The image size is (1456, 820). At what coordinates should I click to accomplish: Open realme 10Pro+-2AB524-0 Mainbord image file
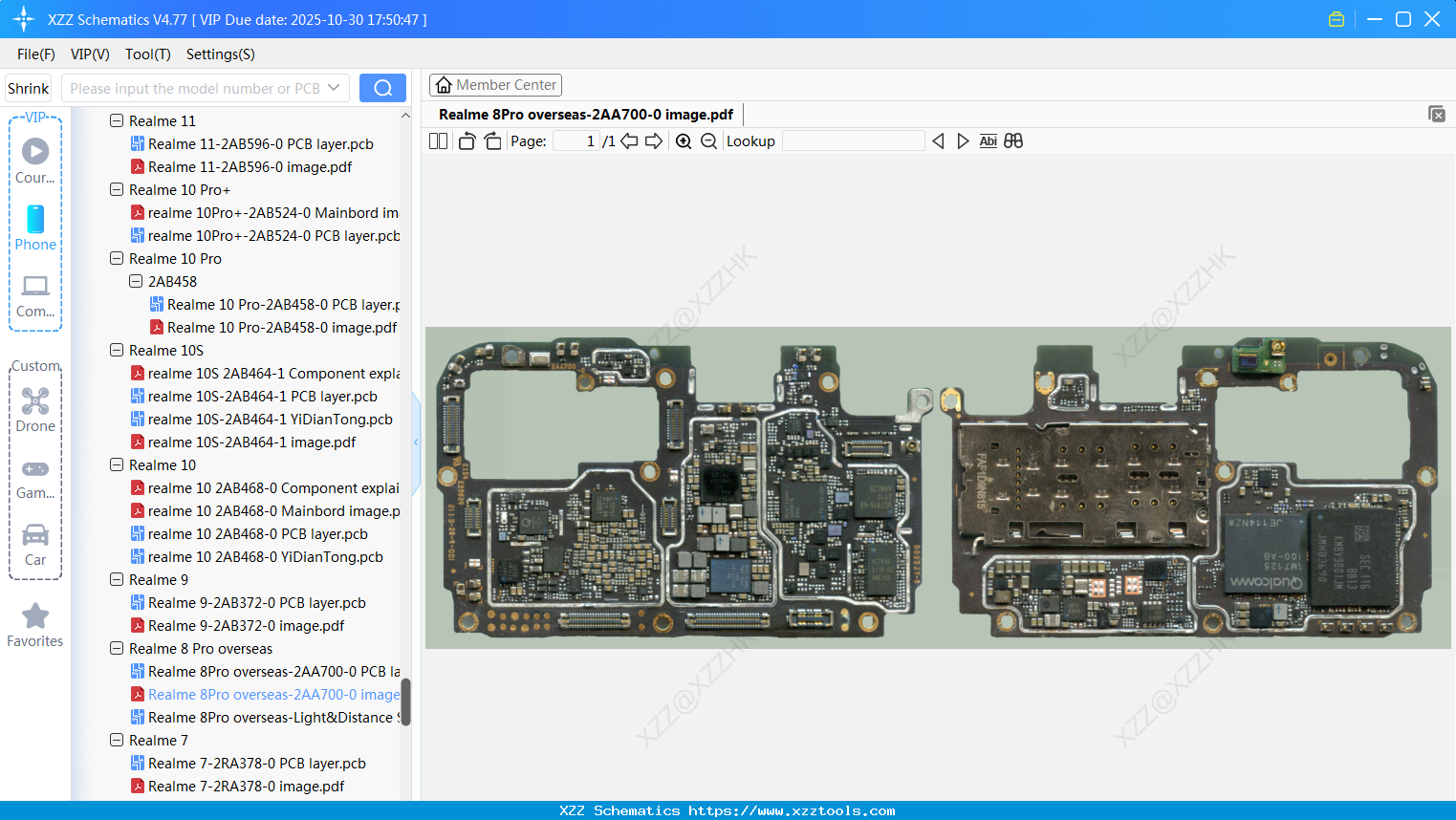273,212
